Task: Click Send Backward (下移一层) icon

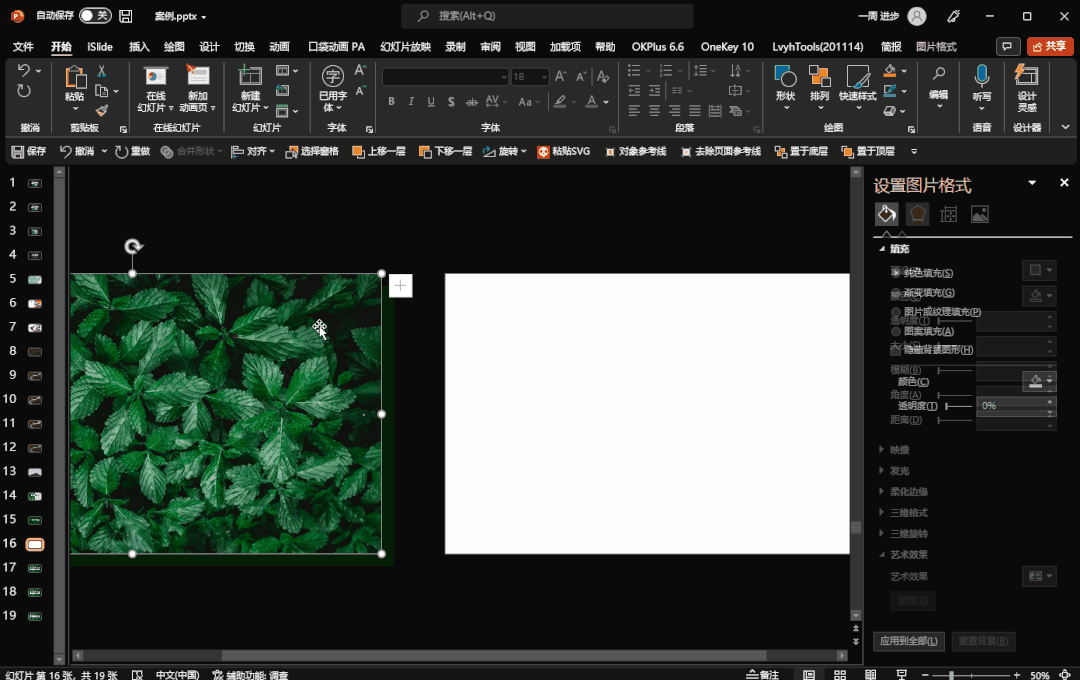Action: pyautogui.click(x=425, y=152)
